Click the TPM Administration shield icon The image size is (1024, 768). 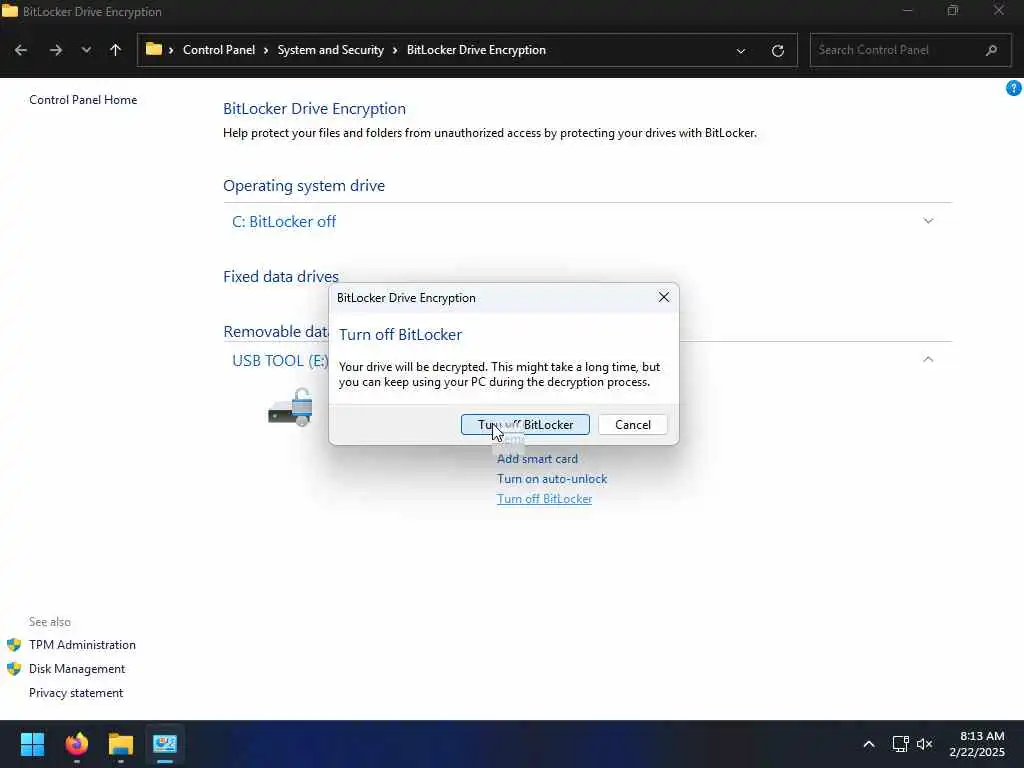[x=14, y=645]
